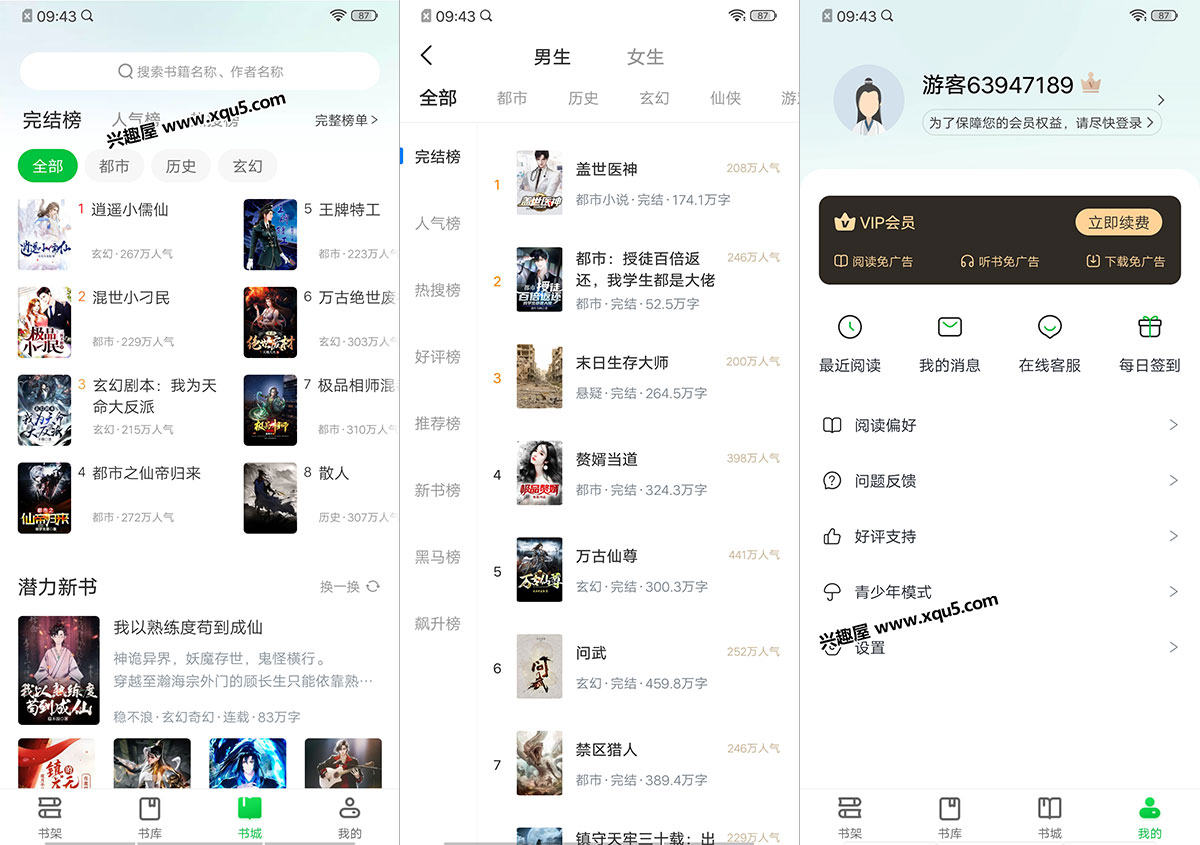Tap 听书免广告 headphone icon in VIP card
The width and height of the screenshot is (1200, 845).
967,261
